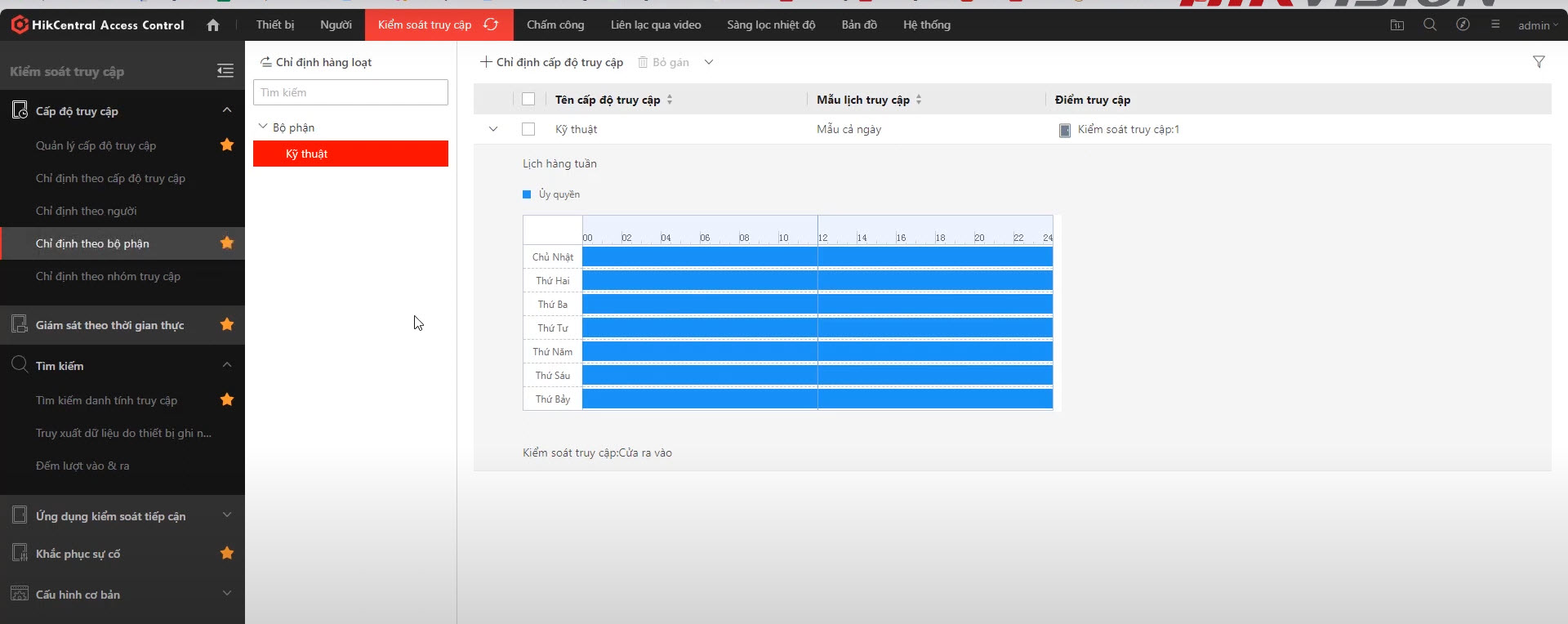Unfavorite Quản lý cấp độ truy cập star

coord(227,145)
